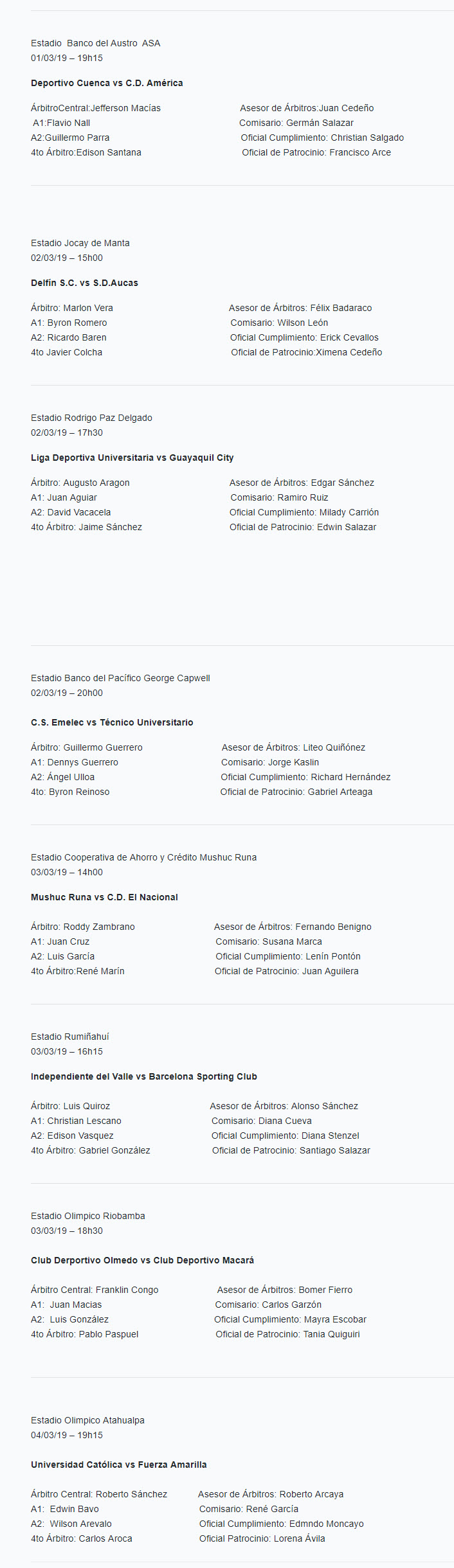Viewport: 454px width, 1568px height.
Task: Select Oficial Patrocinio: Lorena Ávila line
Action: tap(262, 1538)
